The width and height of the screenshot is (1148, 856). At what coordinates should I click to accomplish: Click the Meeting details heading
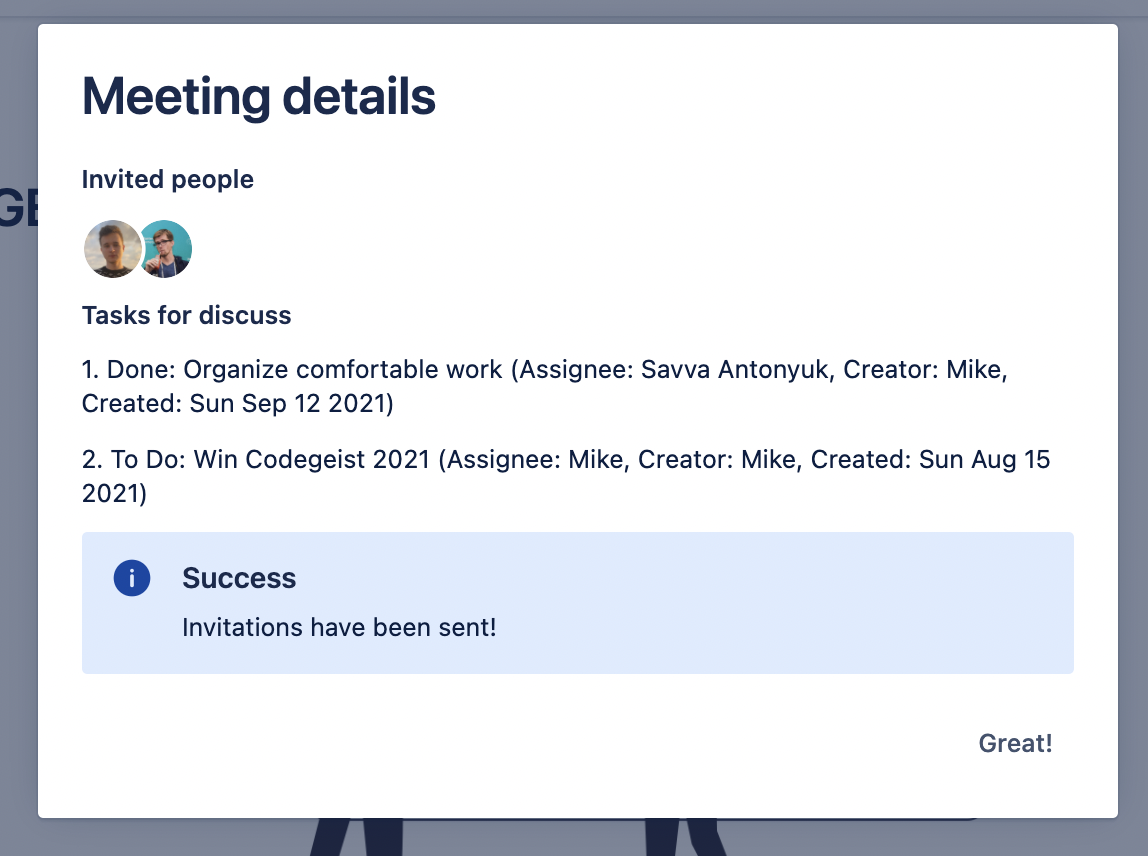(x=258, y=97)
